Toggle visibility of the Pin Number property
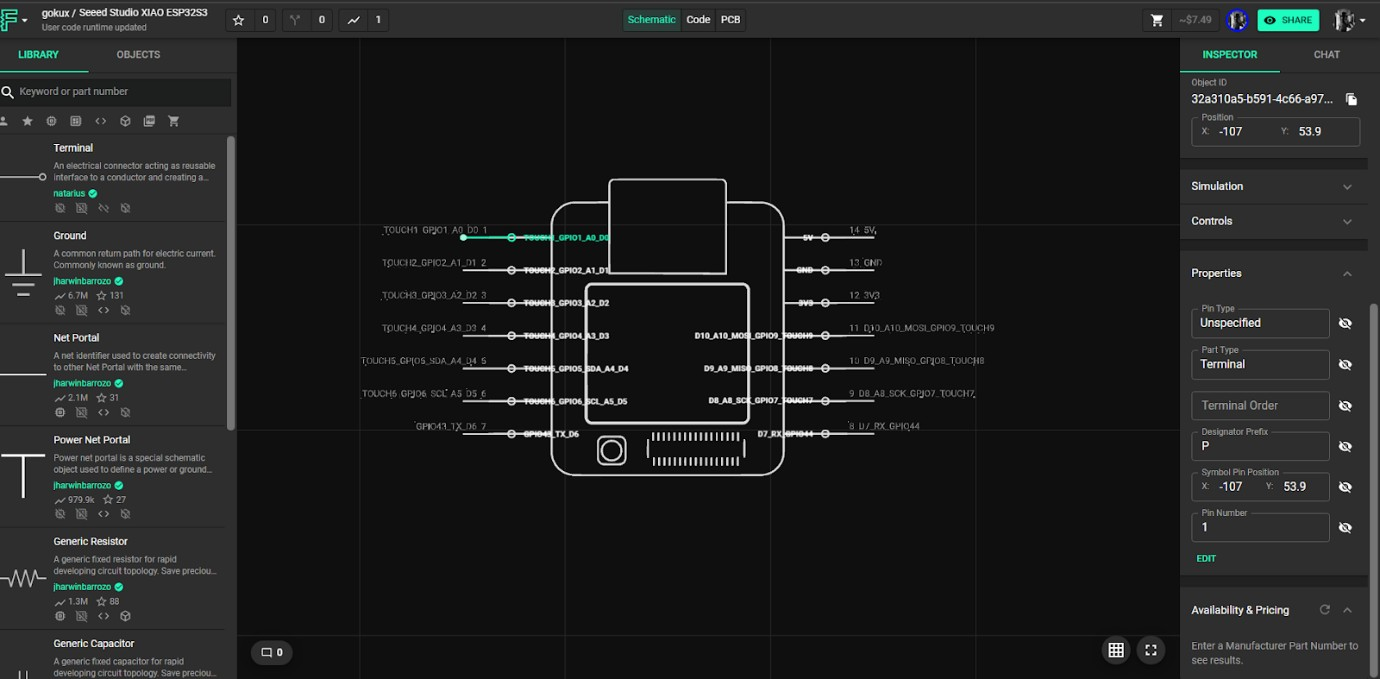The height and width of the screenshot is (679, 1380). coord(1345,527)
